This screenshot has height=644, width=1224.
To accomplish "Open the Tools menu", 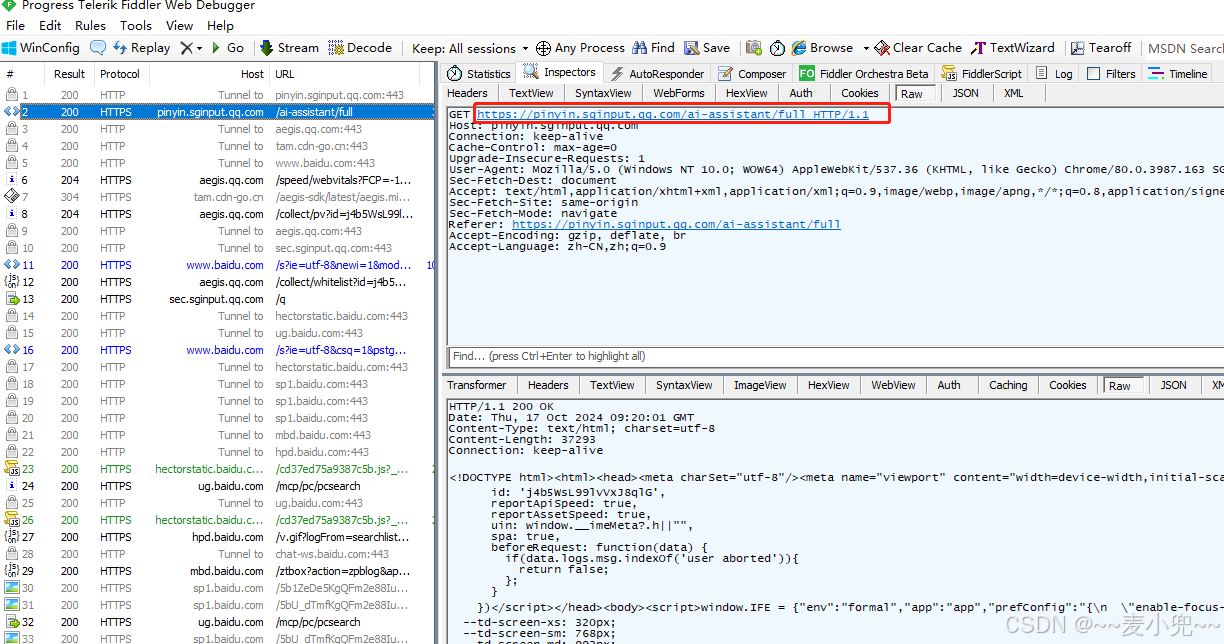I will tap(136, 25).
